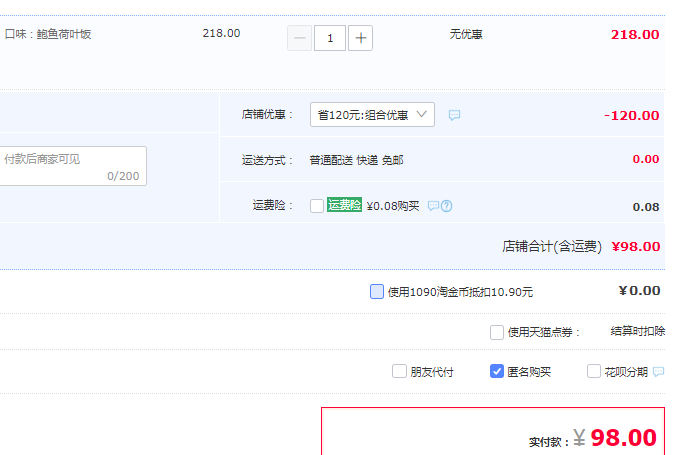Open the question mark help icon for 运费险
Screen dimensions: 684x455
446,206
